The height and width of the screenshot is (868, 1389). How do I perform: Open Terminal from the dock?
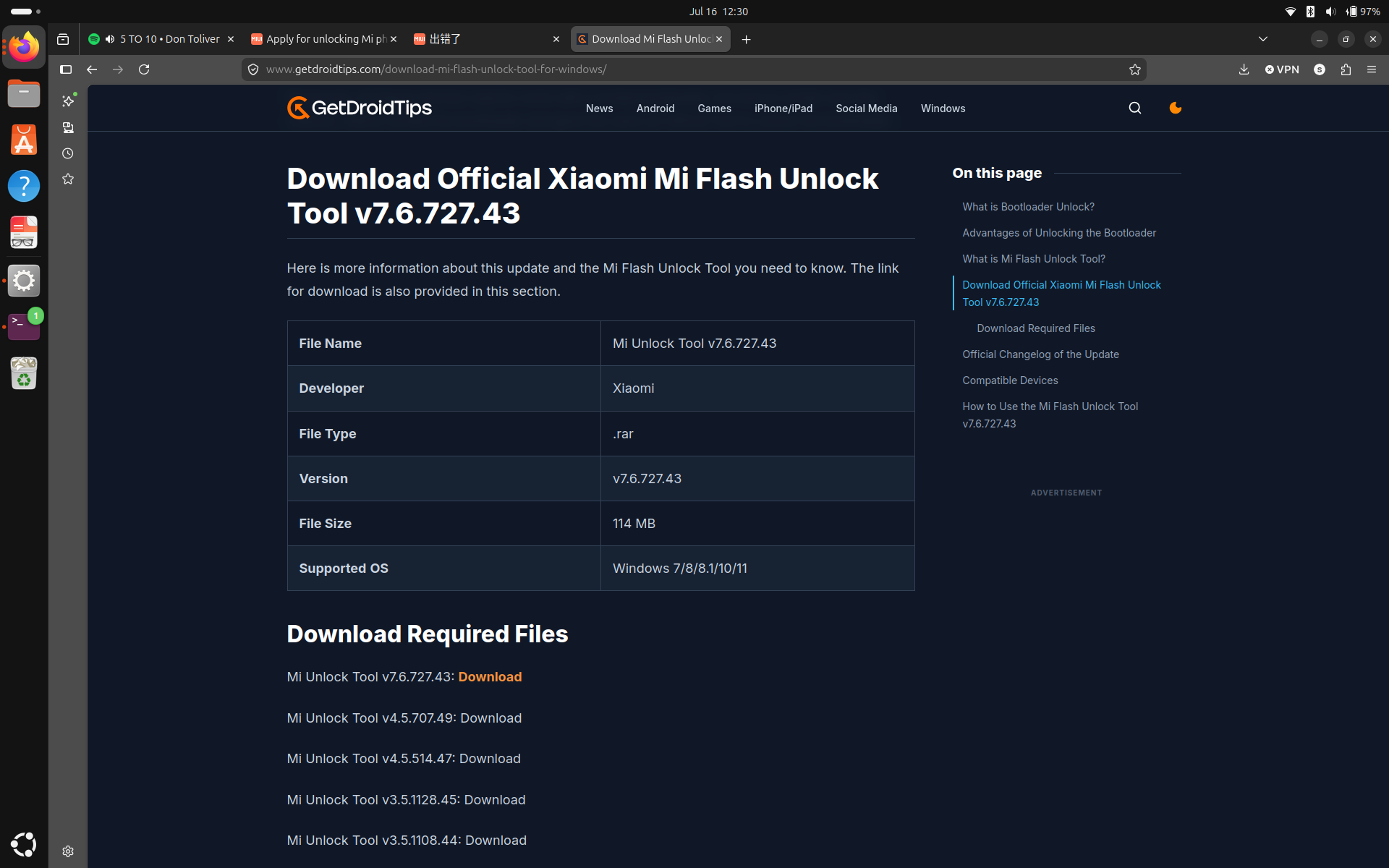[x=24, y=326]
